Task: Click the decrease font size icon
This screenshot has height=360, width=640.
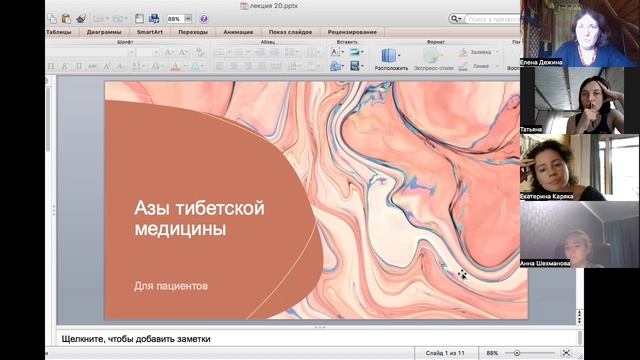Action: (183, 52)
